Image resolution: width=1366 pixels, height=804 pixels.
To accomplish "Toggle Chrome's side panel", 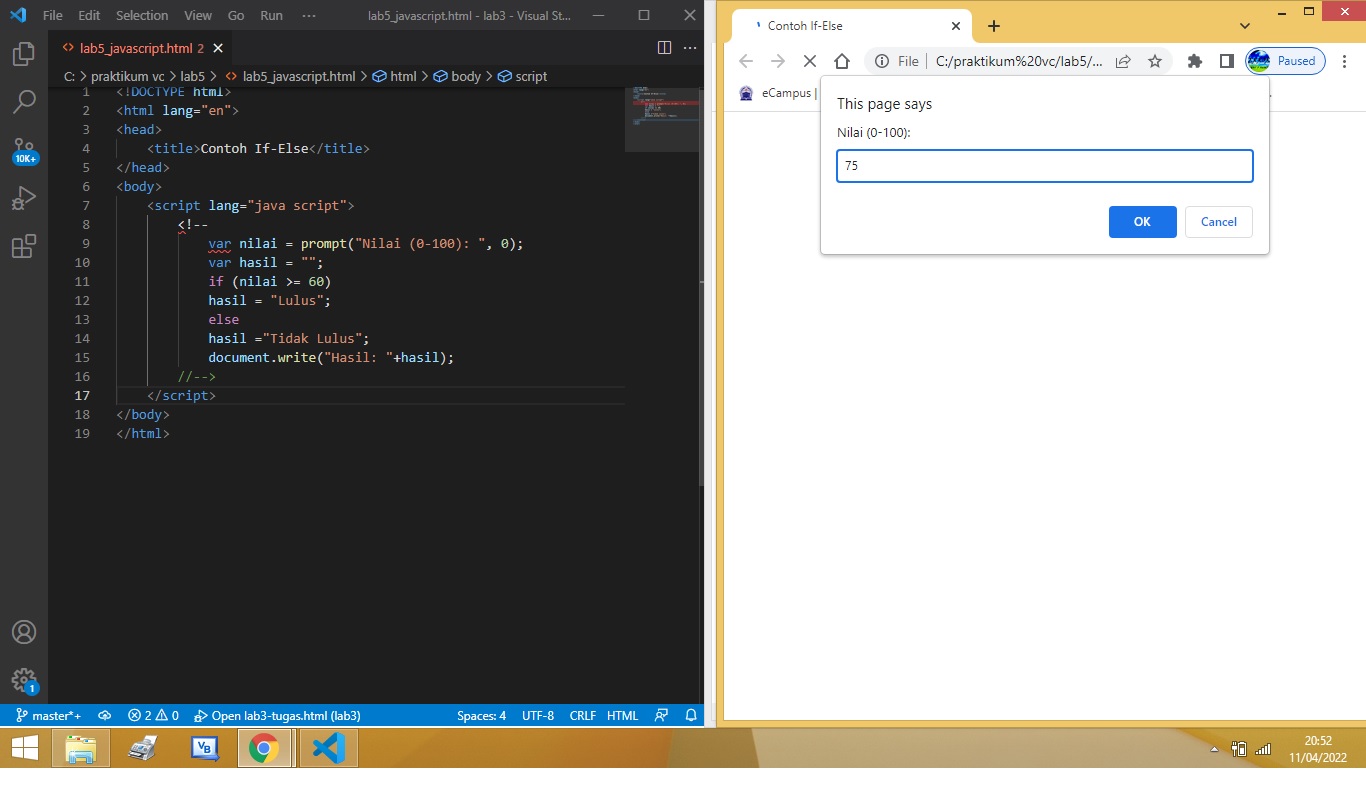I will 1226,61.
